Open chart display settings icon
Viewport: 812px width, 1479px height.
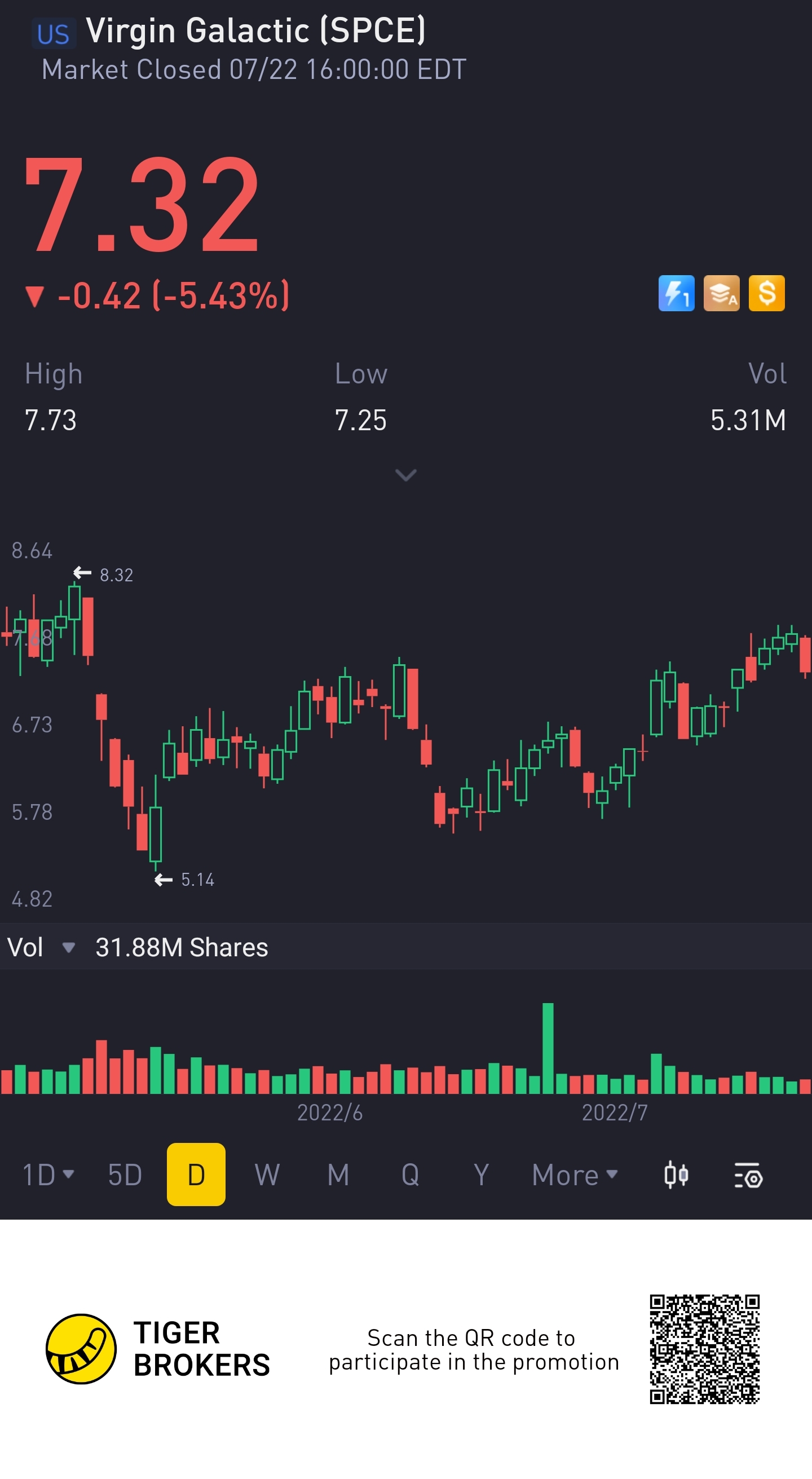748,1175
